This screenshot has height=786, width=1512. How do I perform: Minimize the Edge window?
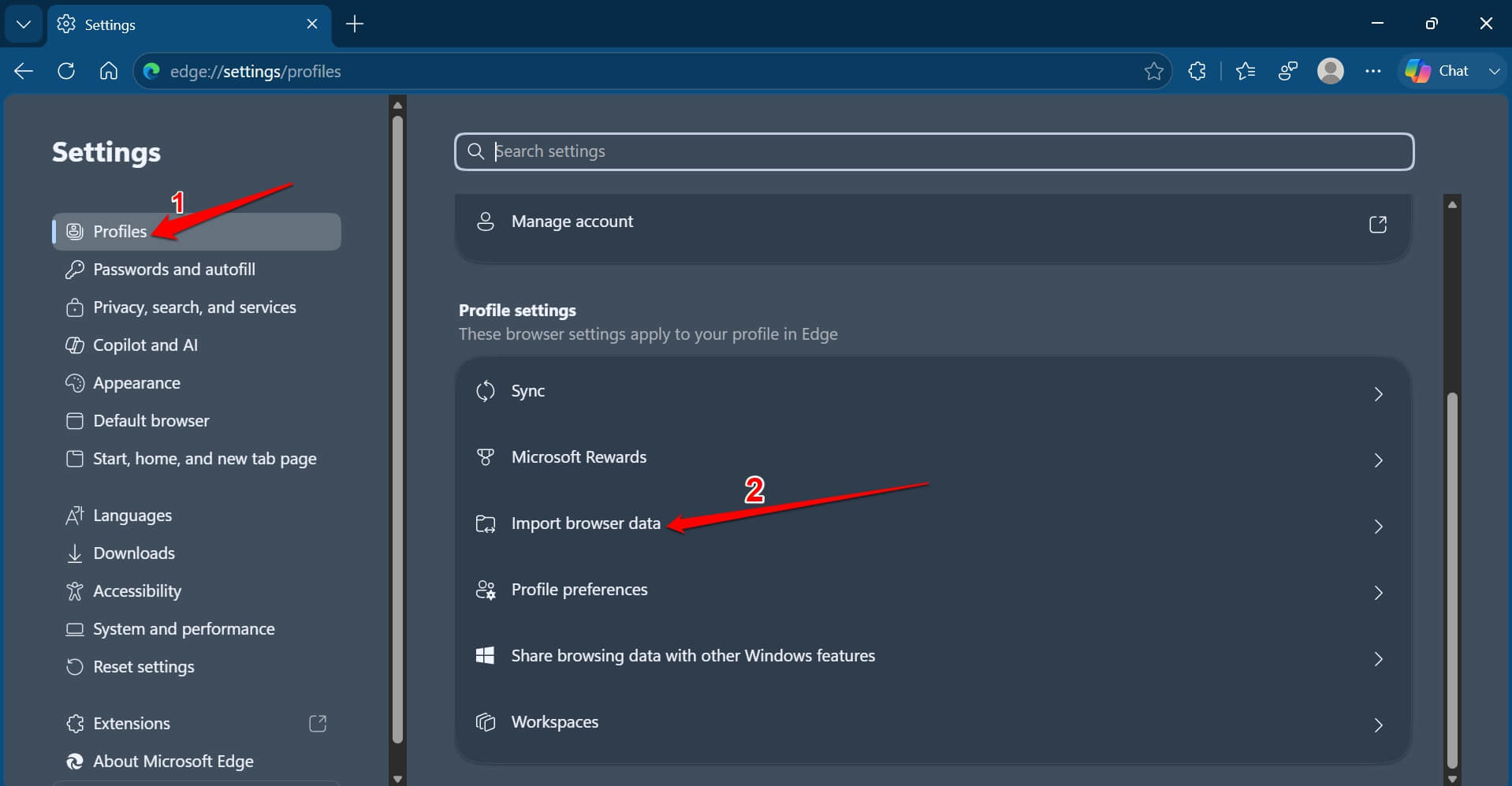pos(1377,24)
